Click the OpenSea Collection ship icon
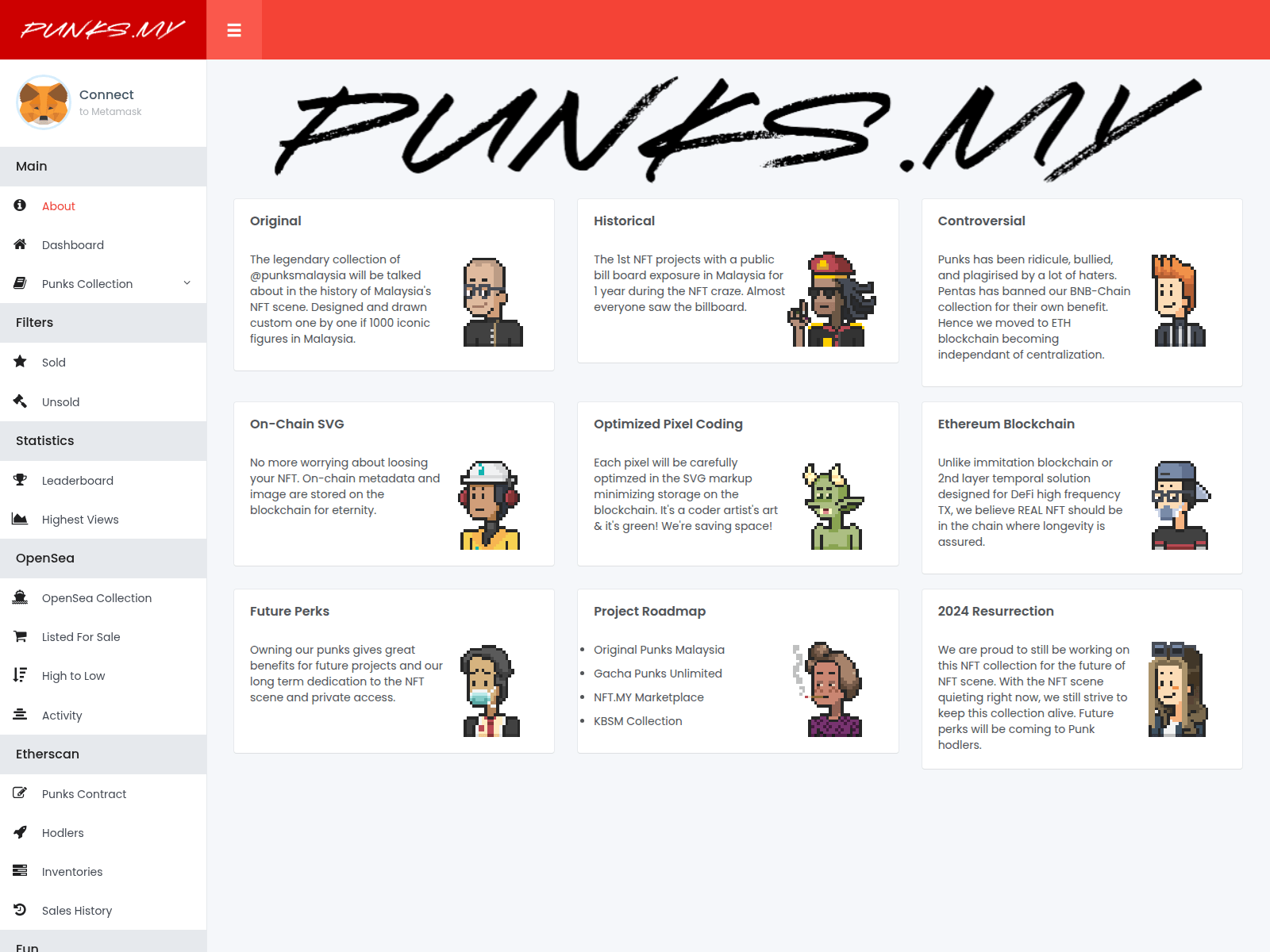The width and height of the screenshot is (1270, 952). [x=20, y=597]
